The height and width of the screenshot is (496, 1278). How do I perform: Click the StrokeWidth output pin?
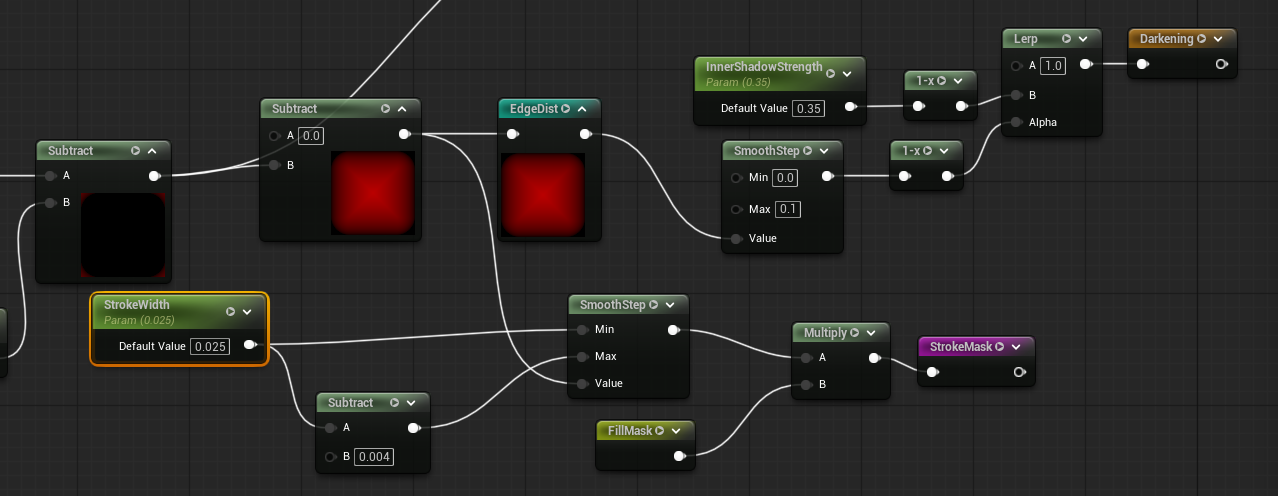coord(249,346)
